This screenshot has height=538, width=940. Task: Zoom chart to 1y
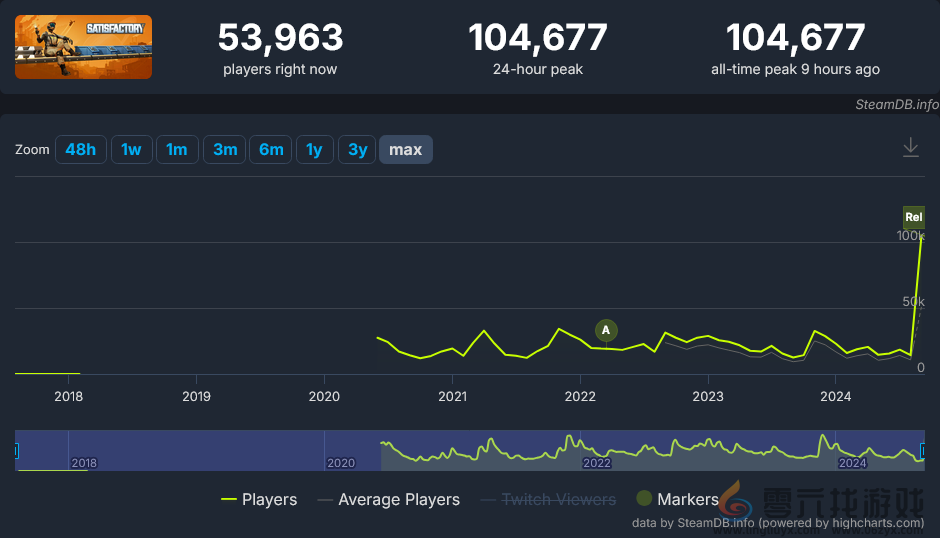point(314,150)
